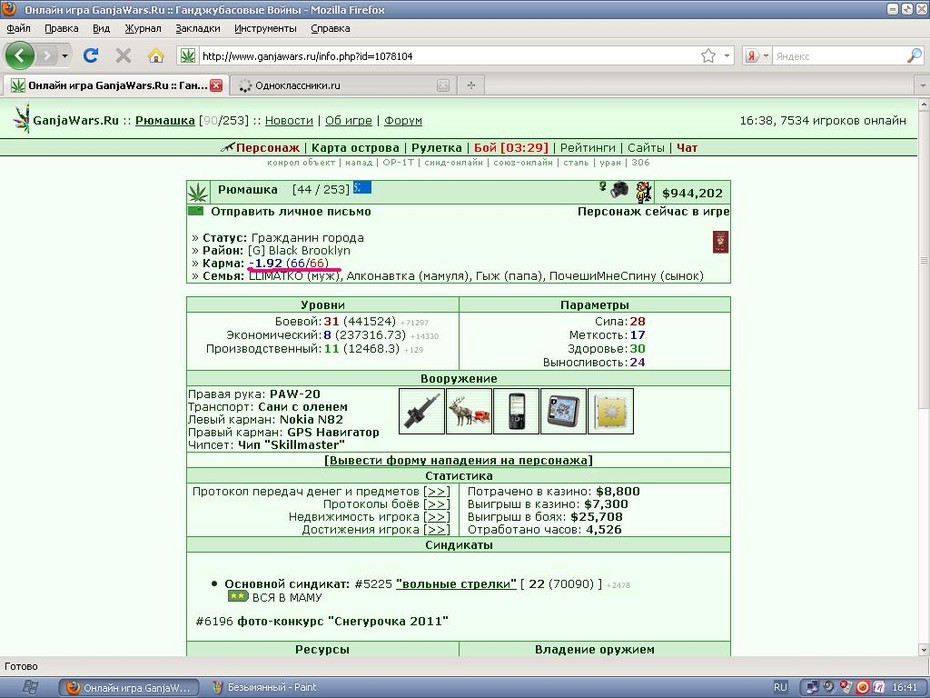Click the GanjaWars logo leaf icon

coord(21,118)
